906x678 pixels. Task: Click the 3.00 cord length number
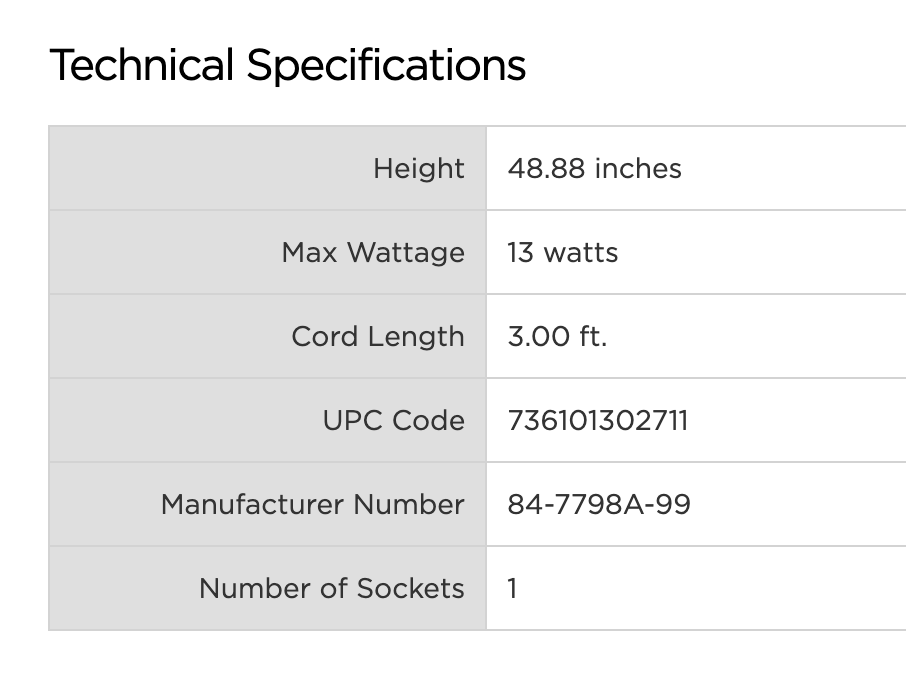pyautogui.click(x=538, y=336)
